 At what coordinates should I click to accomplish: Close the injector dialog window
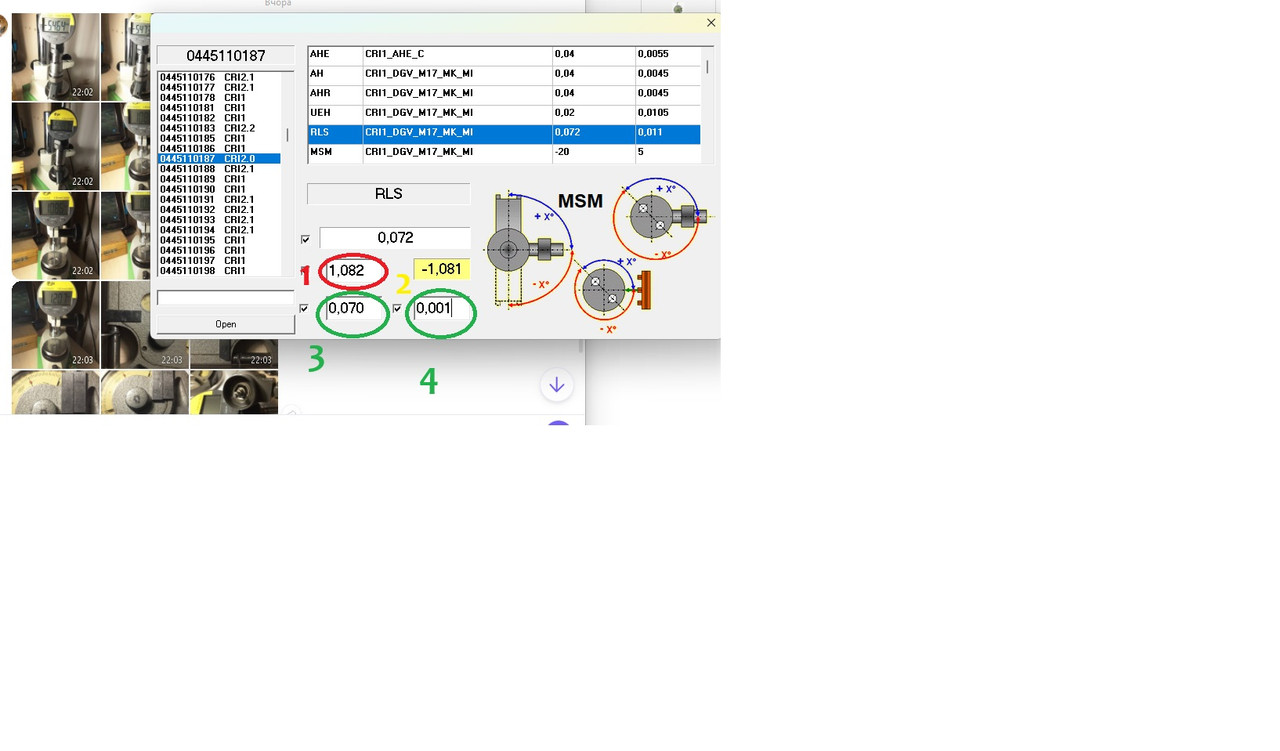pyautogui.click(x=711, y=23)
